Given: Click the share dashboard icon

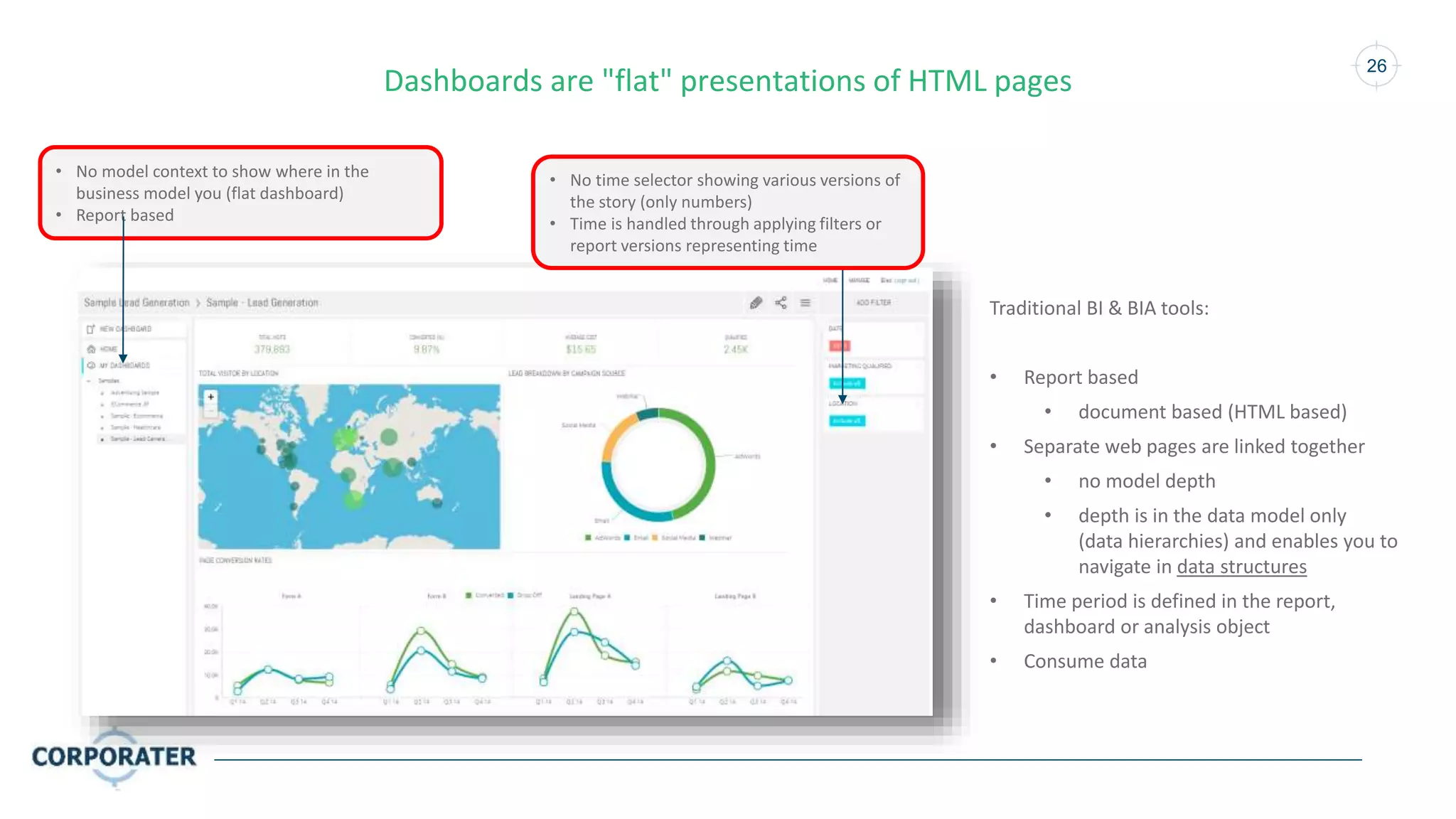Looking at the screenshot, I should pyautogui.click(x=781, y=303).
